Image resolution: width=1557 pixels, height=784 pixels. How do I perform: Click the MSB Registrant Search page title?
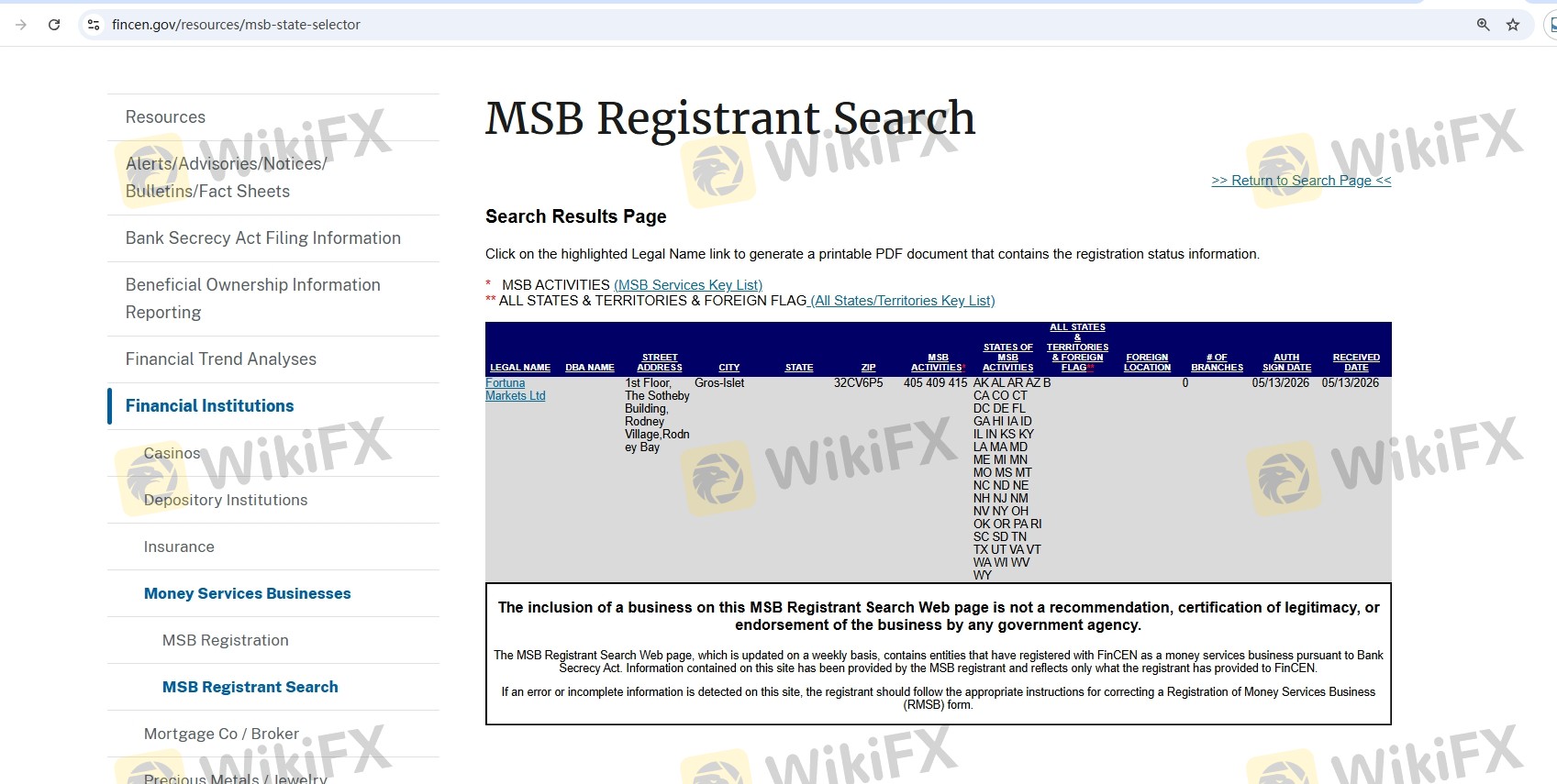point(730,119)
